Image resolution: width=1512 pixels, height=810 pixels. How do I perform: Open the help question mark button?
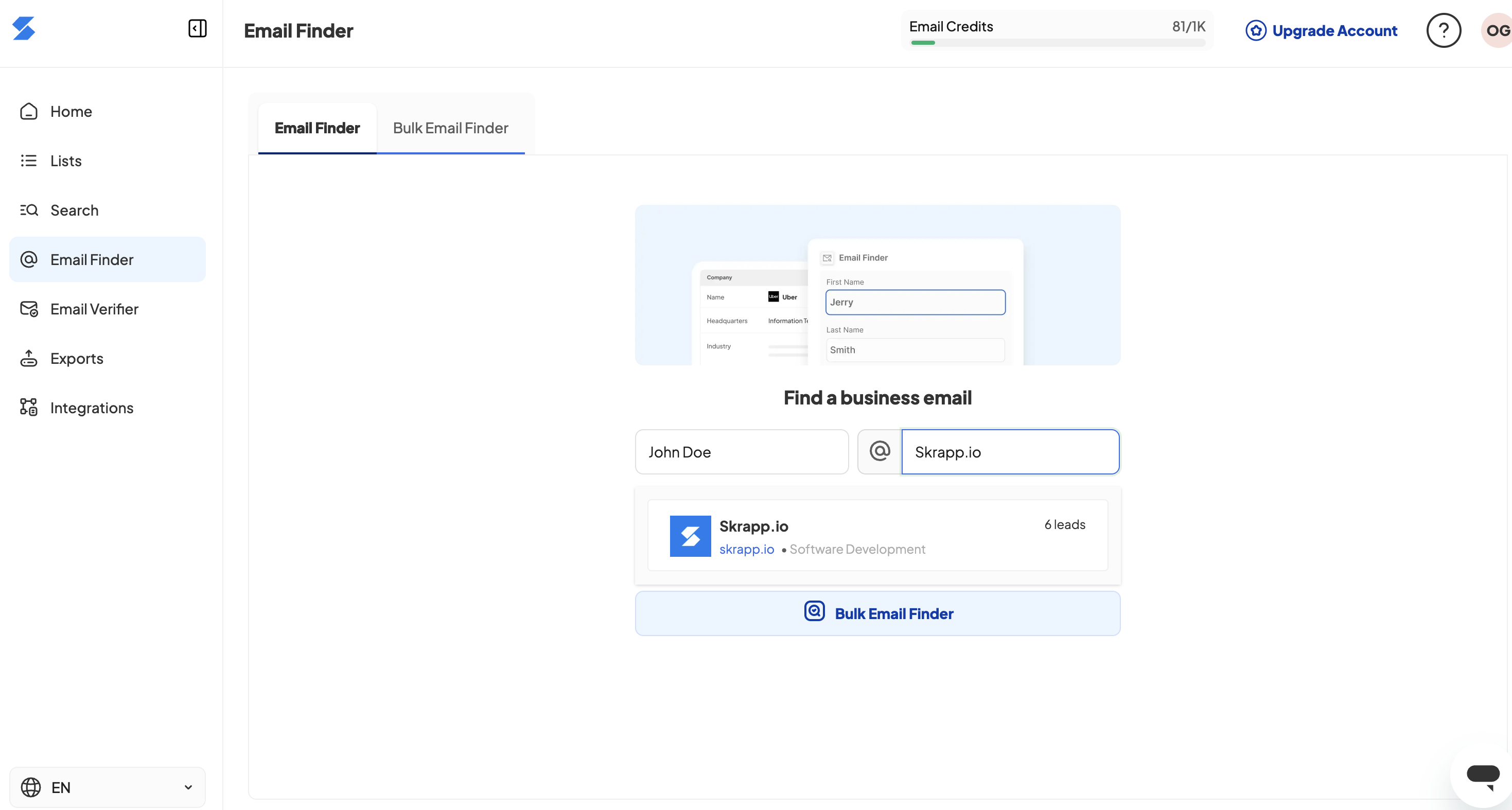pos(1444,30)
